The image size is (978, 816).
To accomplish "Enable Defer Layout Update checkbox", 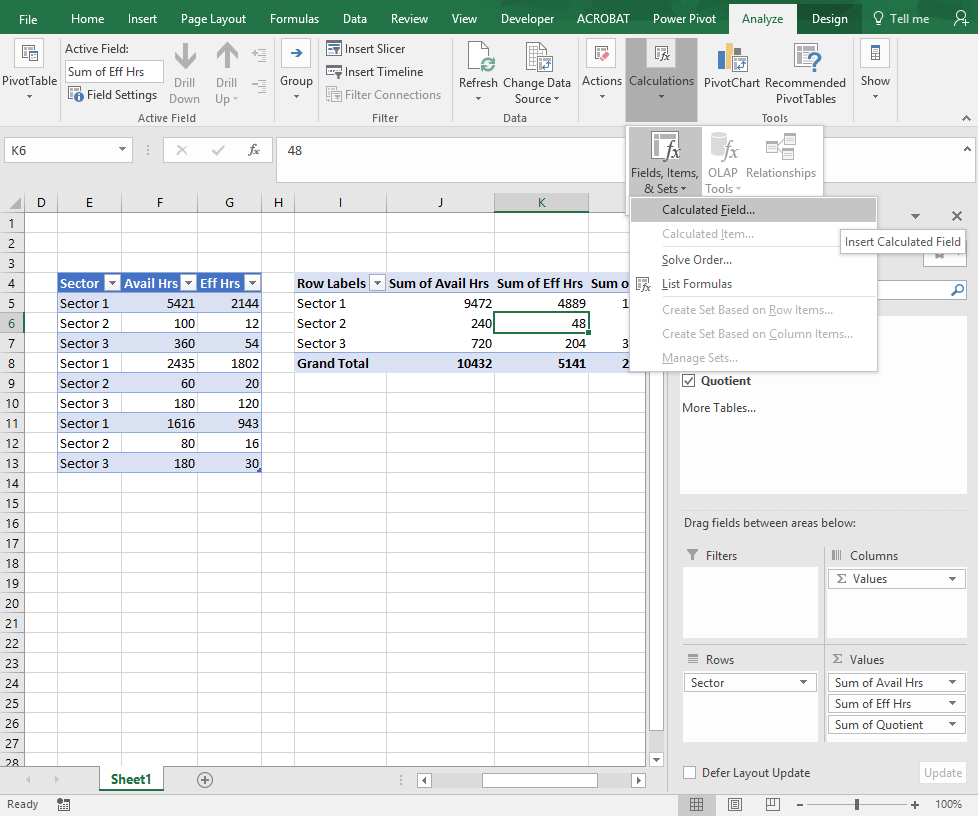I will pos(689,772).
